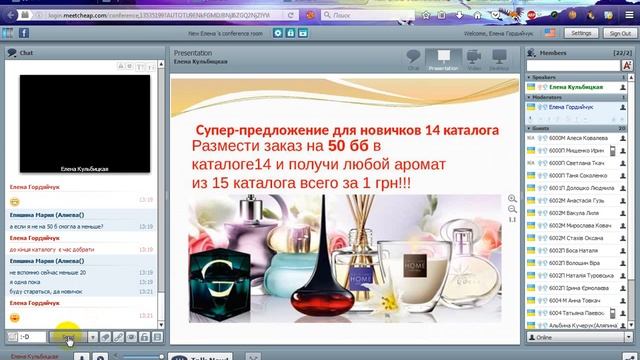Switch to the Chat view tab
This screenshot has width=640, height=360.
tap(413, 60)
